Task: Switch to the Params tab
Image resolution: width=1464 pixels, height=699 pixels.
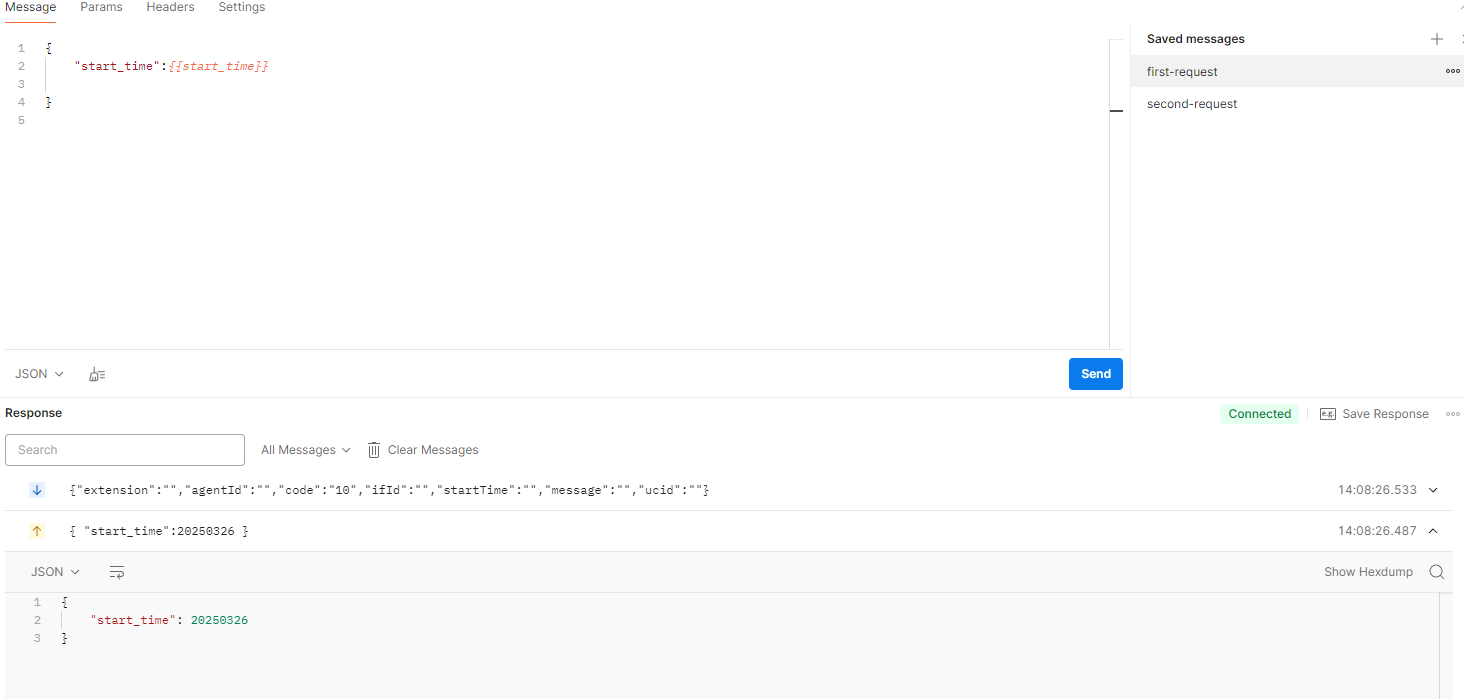Action: pos(101,7)
